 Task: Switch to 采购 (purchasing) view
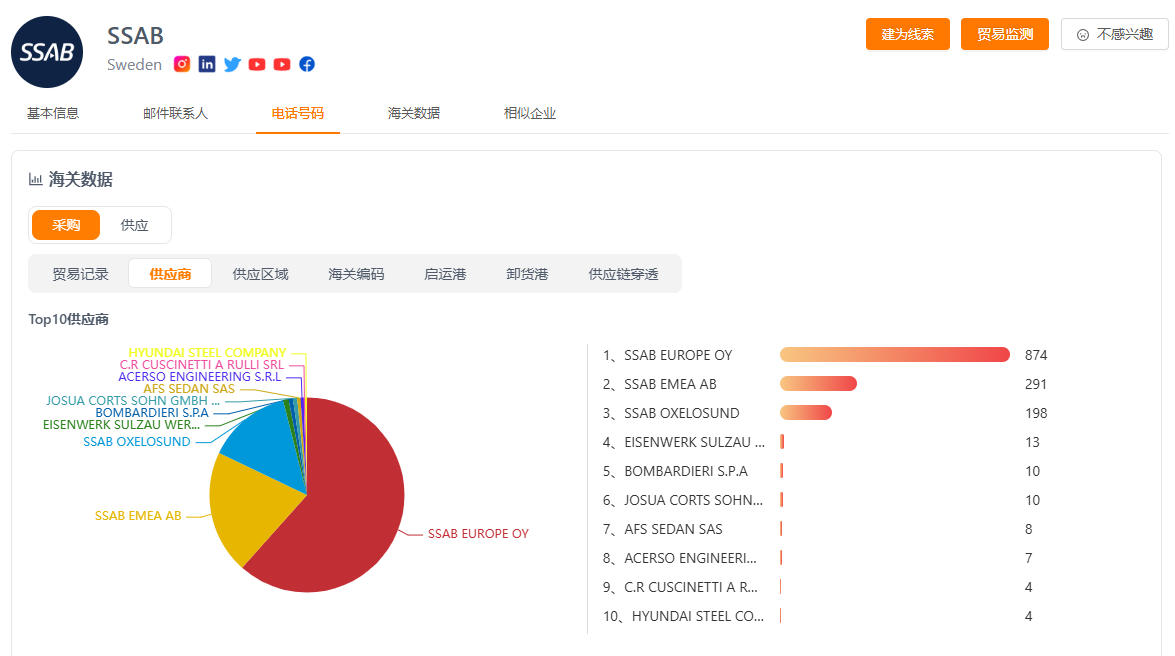(66, 225)
